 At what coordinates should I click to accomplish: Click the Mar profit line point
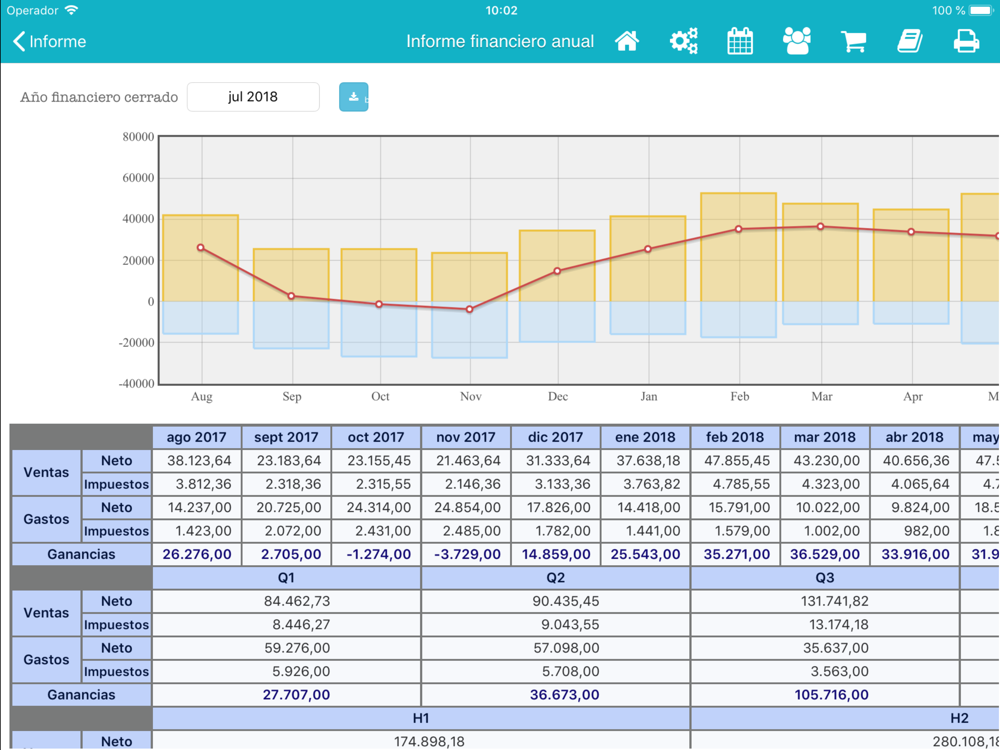pos(821,226)
